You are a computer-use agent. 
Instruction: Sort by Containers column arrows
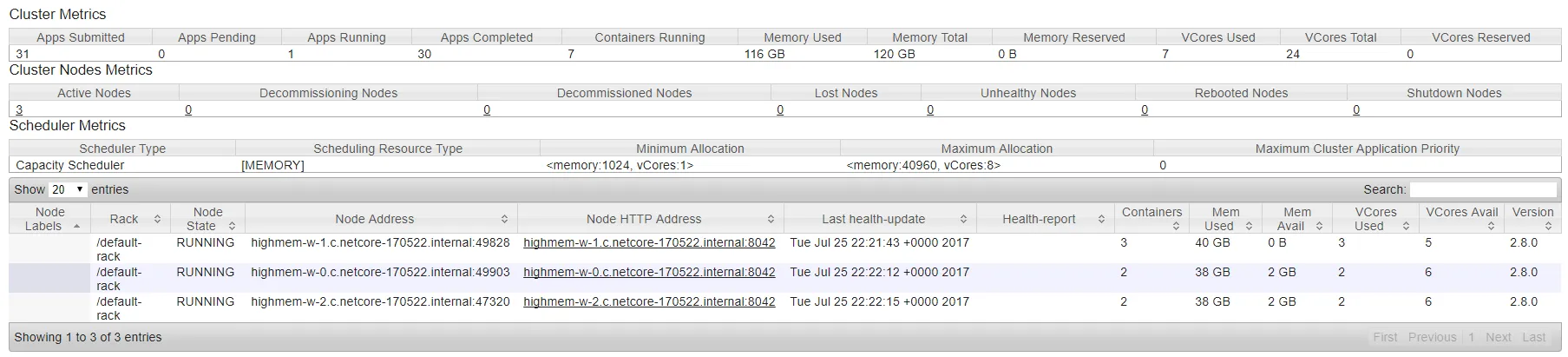(x=1176, y=227)
